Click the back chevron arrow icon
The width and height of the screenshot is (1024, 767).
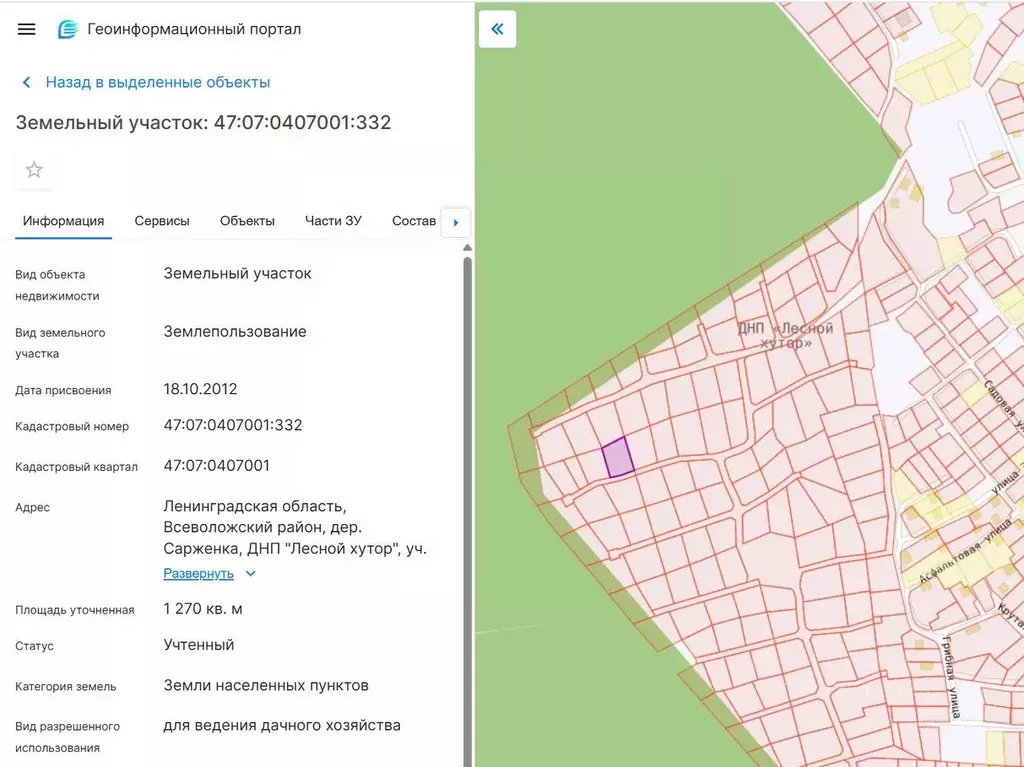pyautogui.click(x=27, y=83)
